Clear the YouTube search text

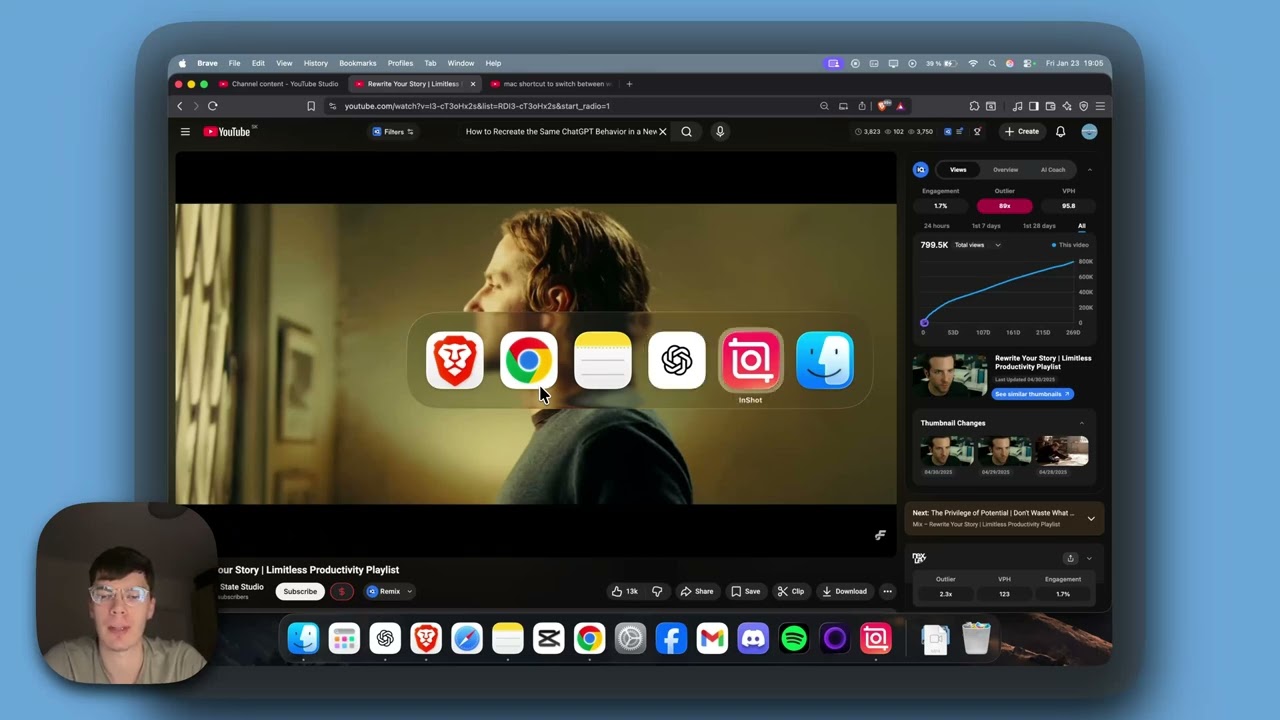coord(662,131)
